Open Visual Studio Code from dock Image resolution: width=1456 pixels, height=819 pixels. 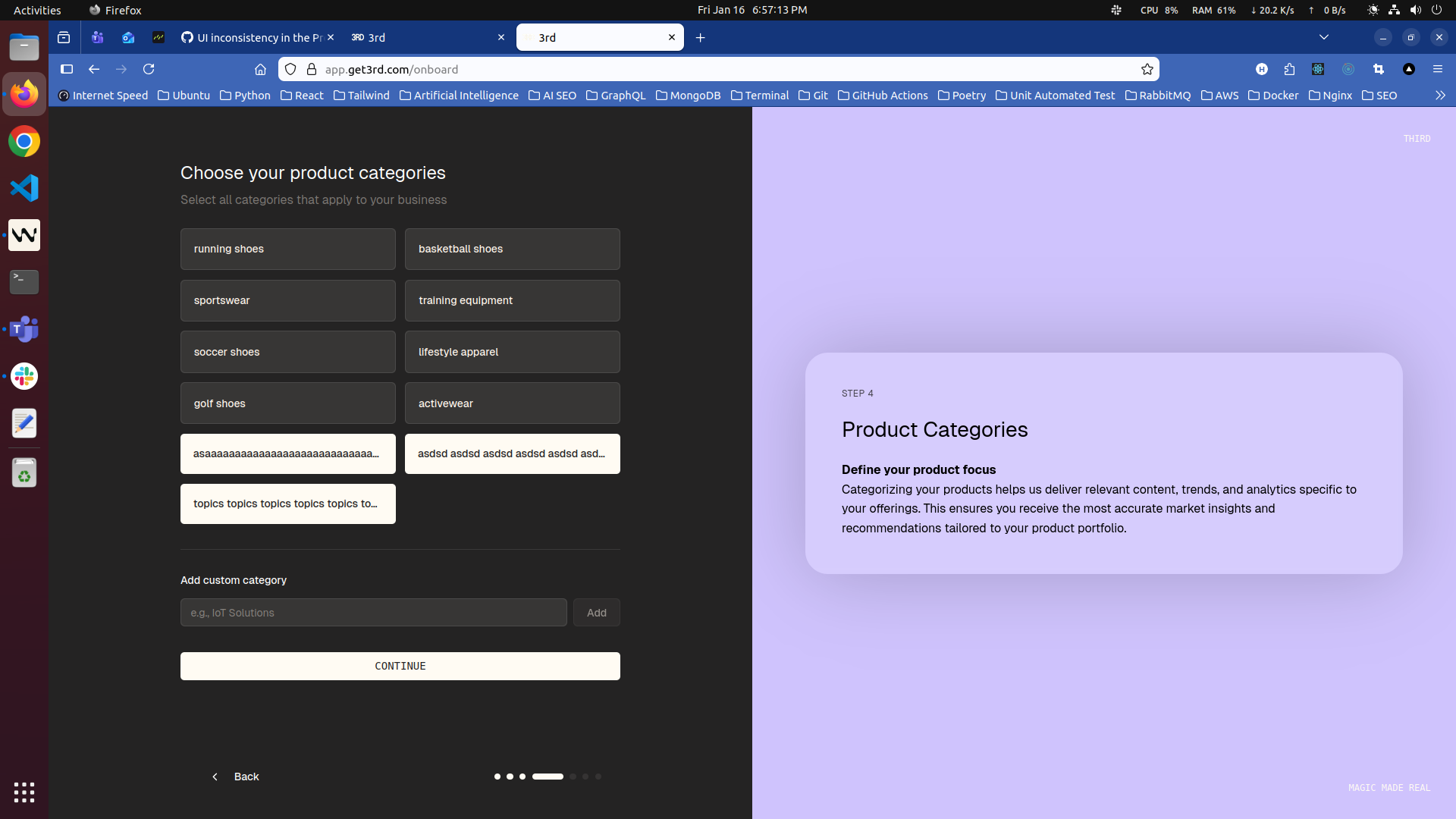(24, 188)
